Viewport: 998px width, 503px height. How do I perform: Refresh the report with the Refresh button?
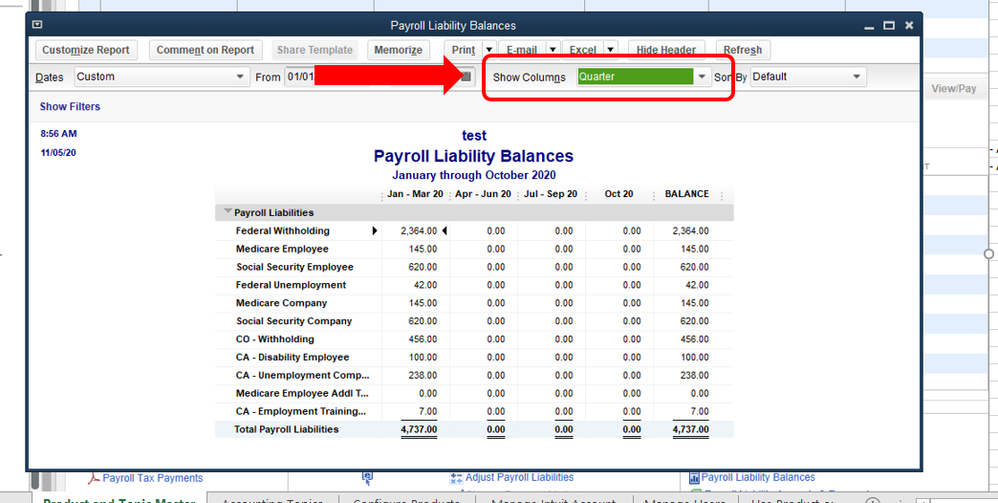[x=742, y=50]
